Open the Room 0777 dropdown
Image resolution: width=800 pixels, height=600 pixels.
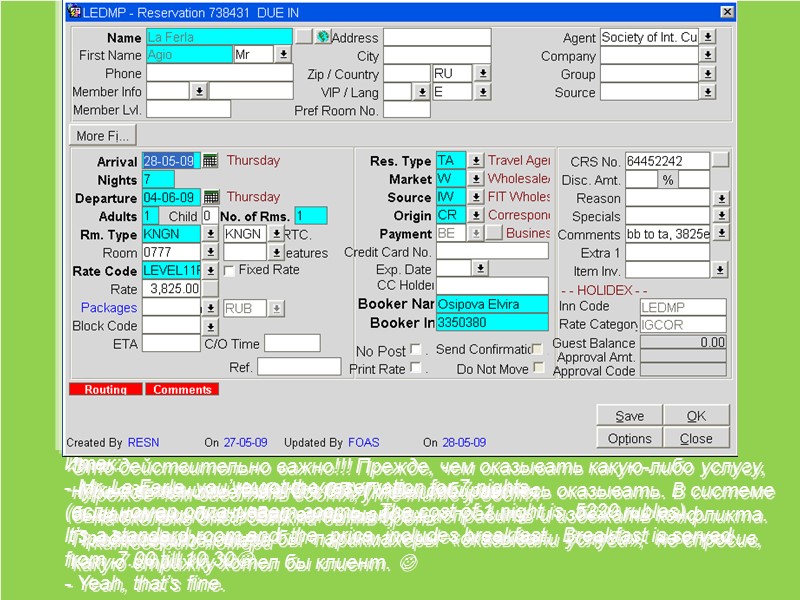[x=210, y=252]
